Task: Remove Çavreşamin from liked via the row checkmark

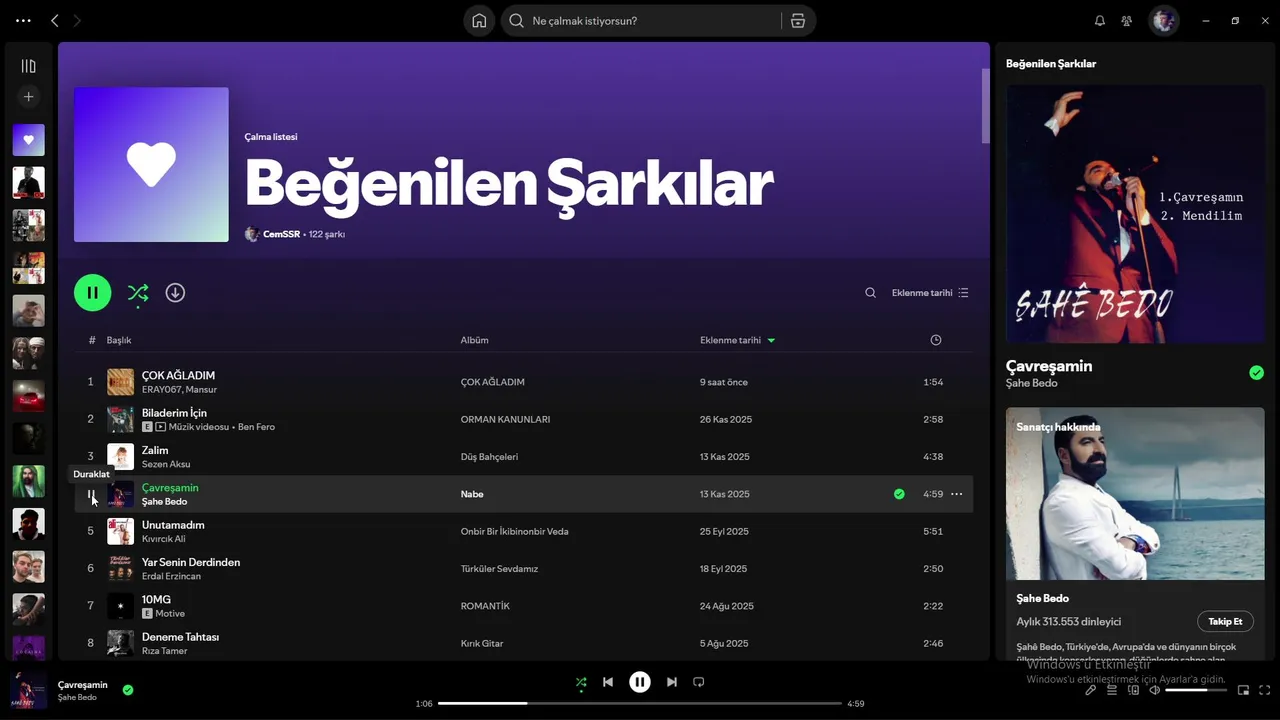Action: click(x=899, y=494)
